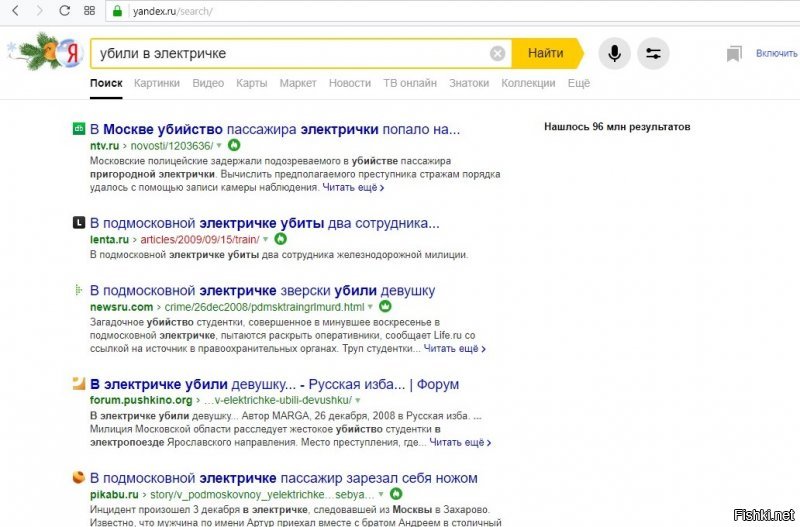This screenshot has height=527, width=800.
Task: Click path 'articles/2009/09/15/train/'
Action: click(199, 239)
